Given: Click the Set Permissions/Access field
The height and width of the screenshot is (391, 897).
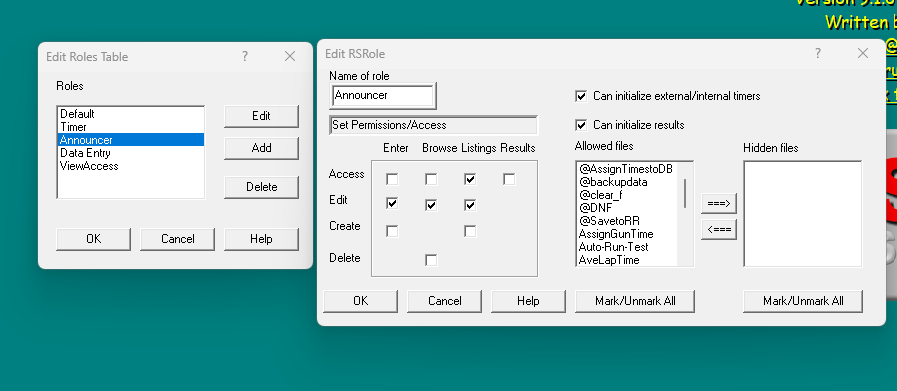Looking at the screenshot, I should pyautogui.click(x=434, y=125).
